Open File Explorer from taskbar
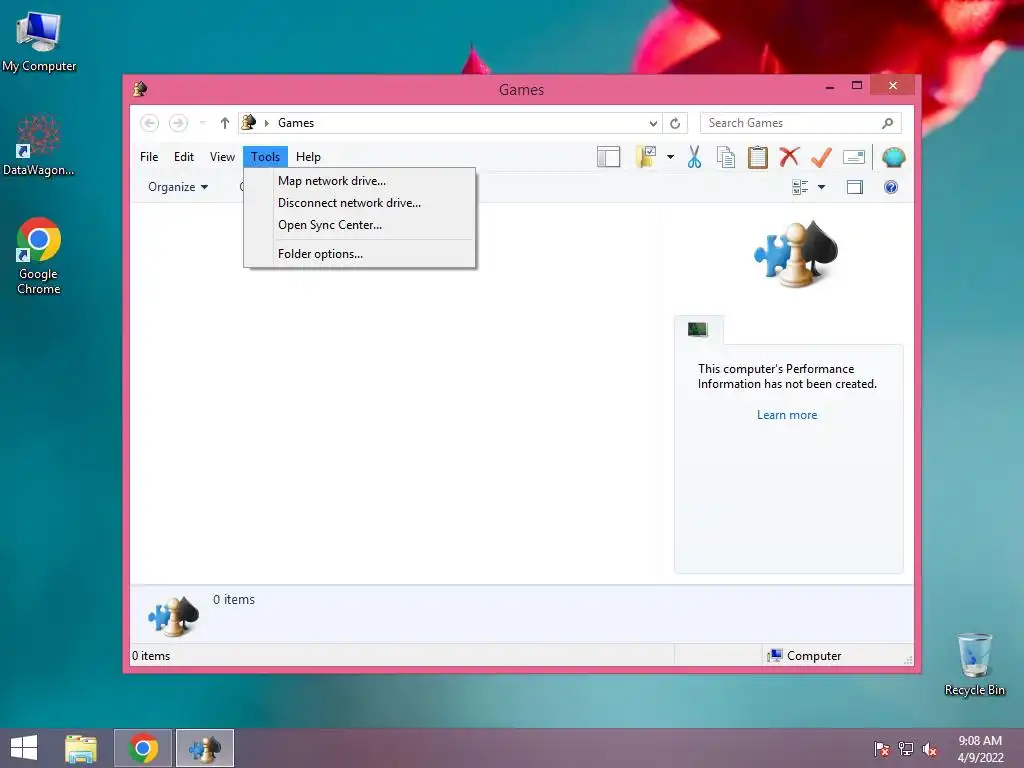This screenshot has height=768, width=1024. point(81,748)
